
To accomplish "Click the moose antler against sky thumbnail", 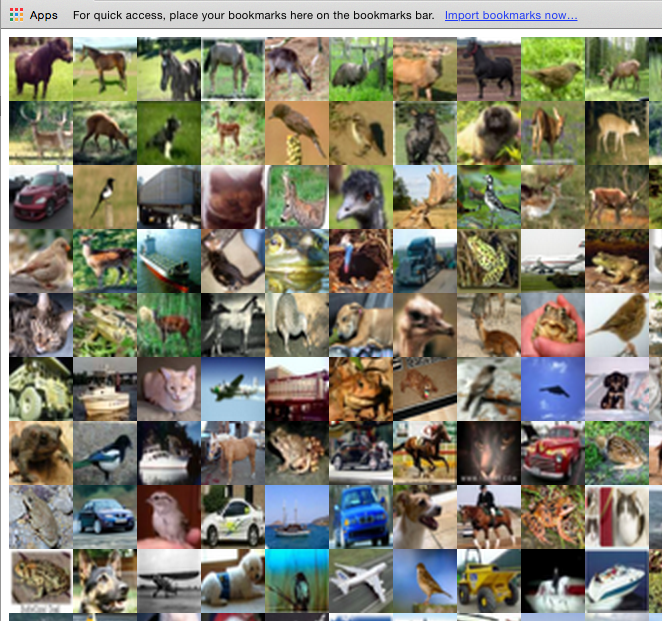I will pyautogui.click(x=425, y=197).
